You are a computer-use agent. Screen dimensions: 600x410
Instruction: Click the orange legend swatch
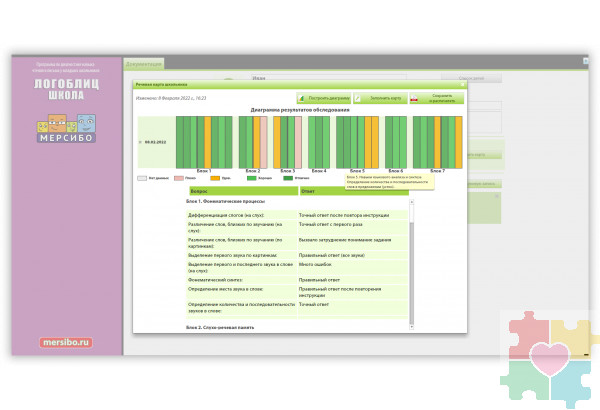point(216,177)
